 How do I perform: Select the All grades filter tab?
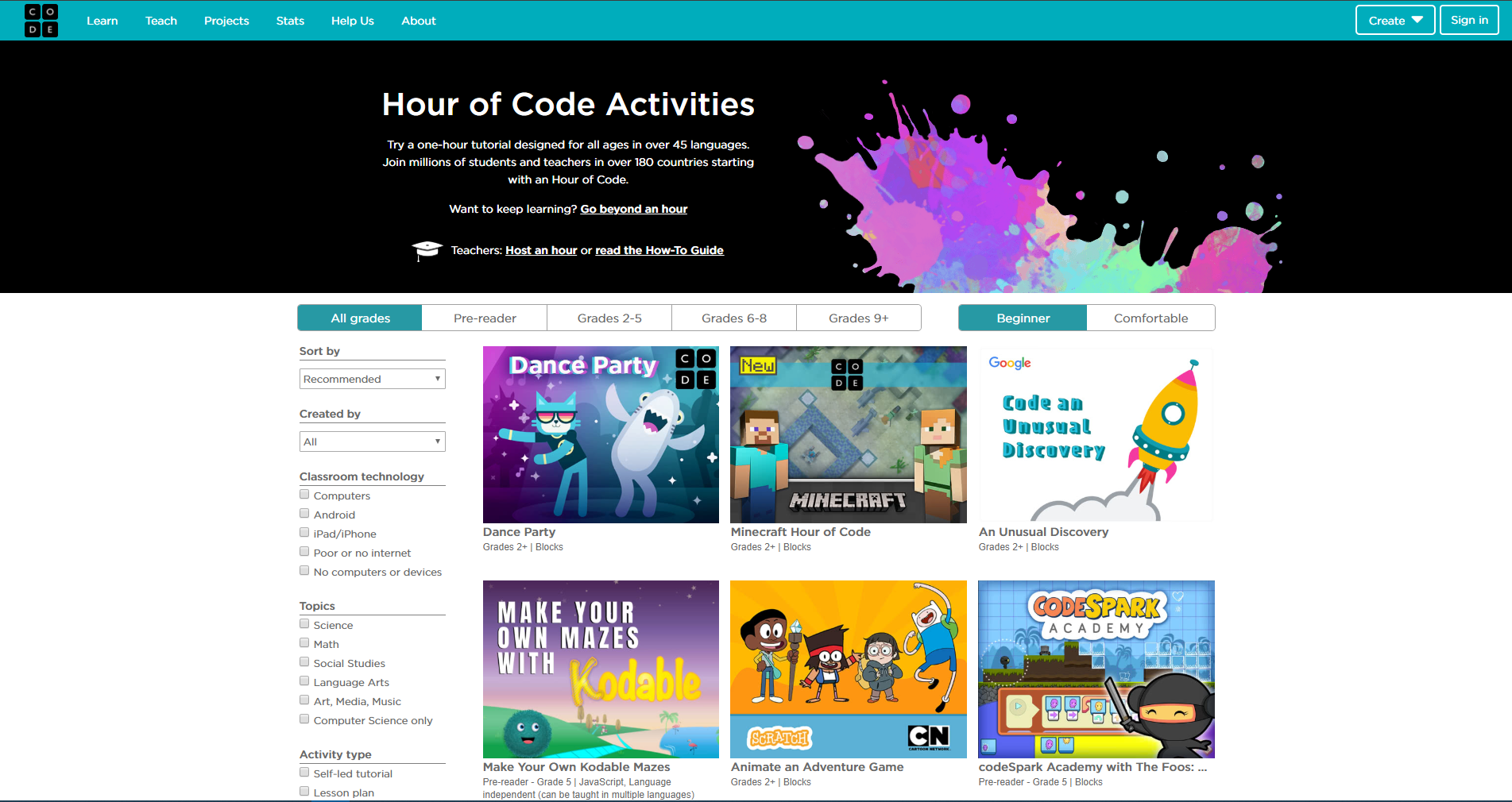360,318
